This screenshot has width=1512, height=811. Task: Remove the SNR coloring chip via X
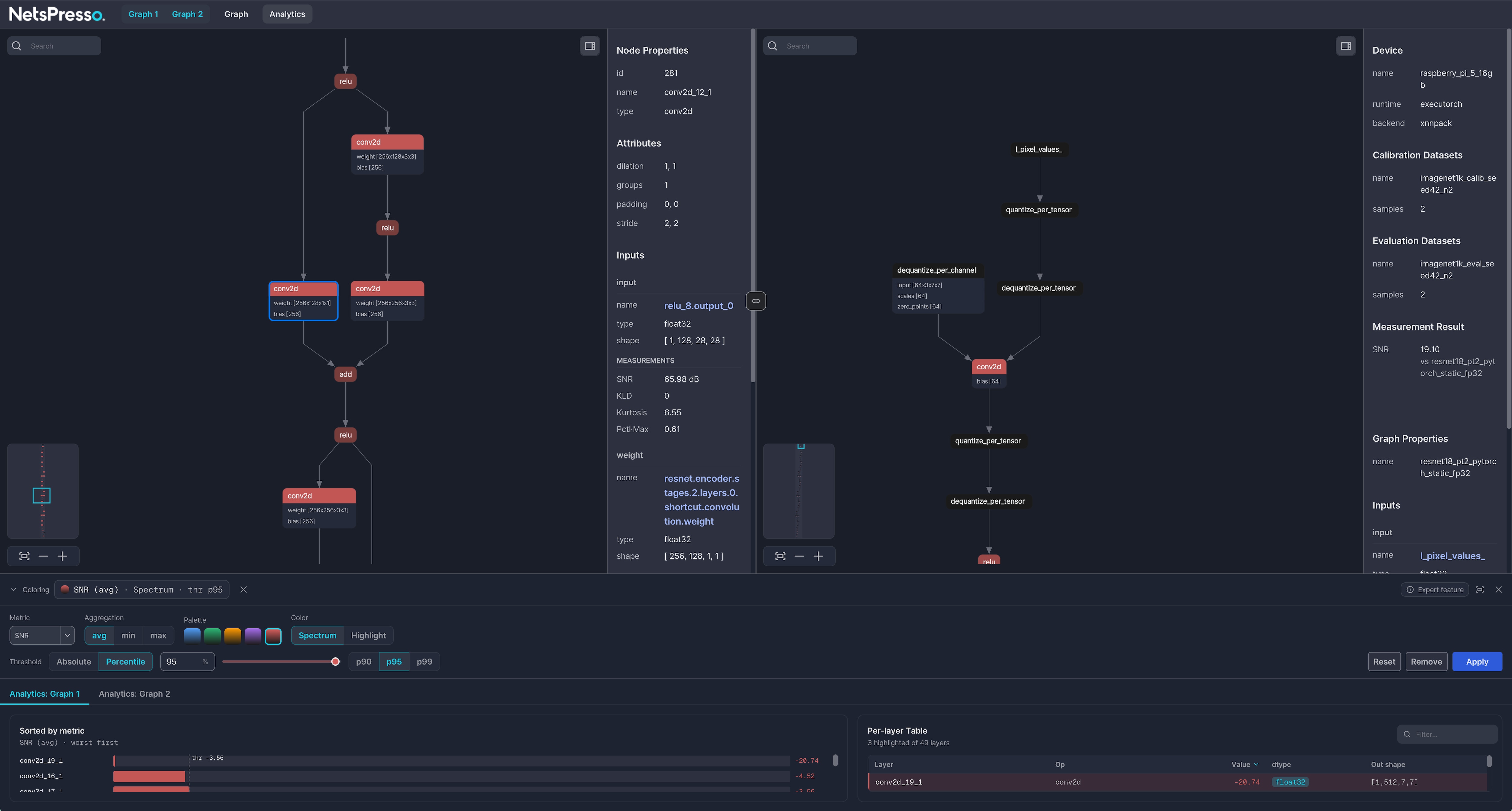[x=243, y=590]
